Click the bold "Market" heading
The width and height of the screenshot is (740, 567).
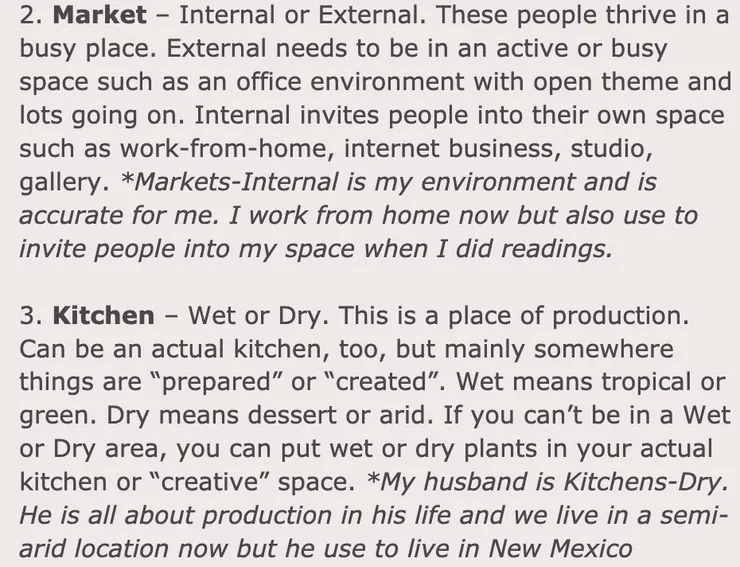98,16
